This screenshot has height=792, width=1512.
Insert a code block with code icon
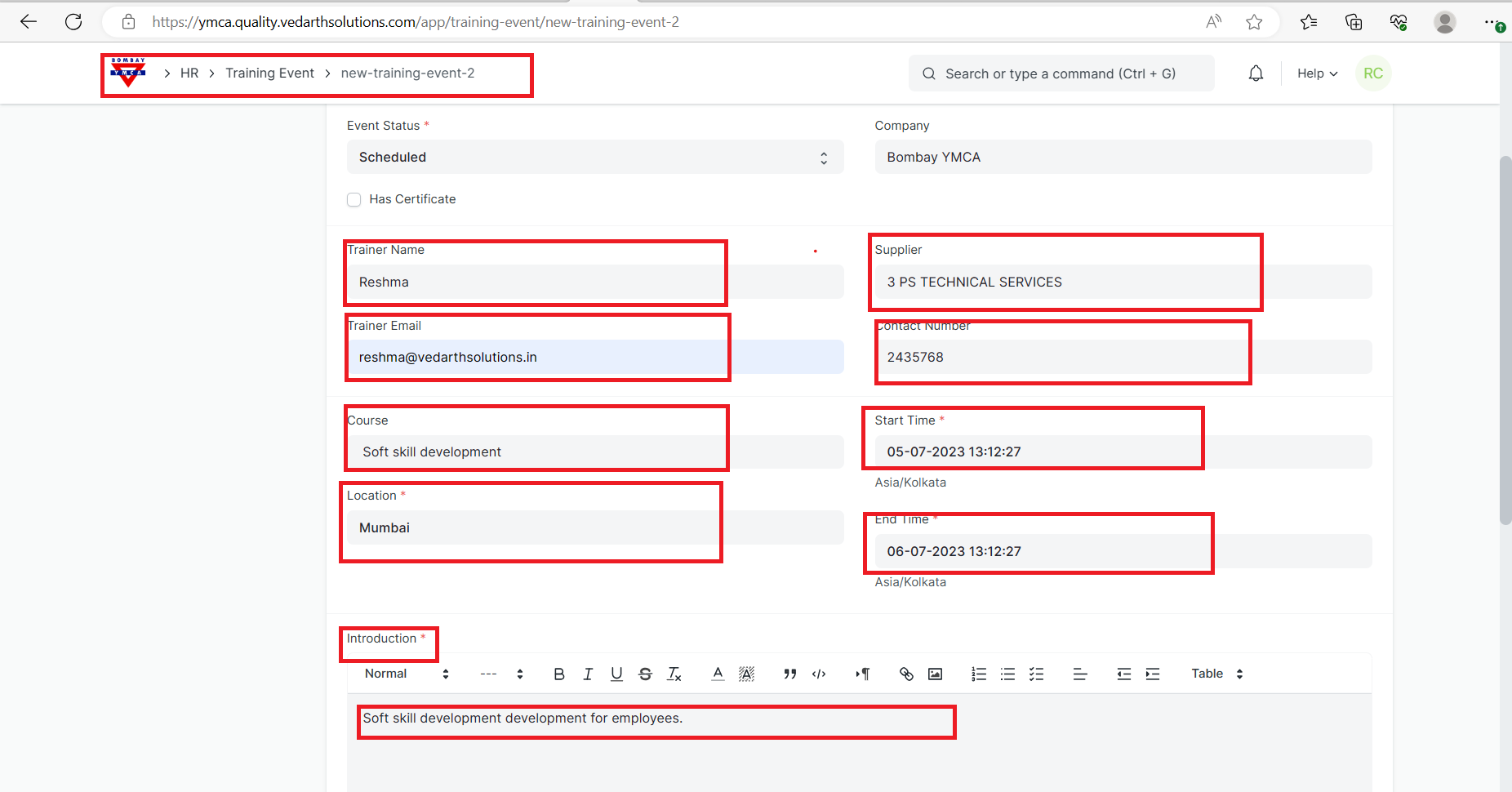pyautogui.click(x=819, y=674)
